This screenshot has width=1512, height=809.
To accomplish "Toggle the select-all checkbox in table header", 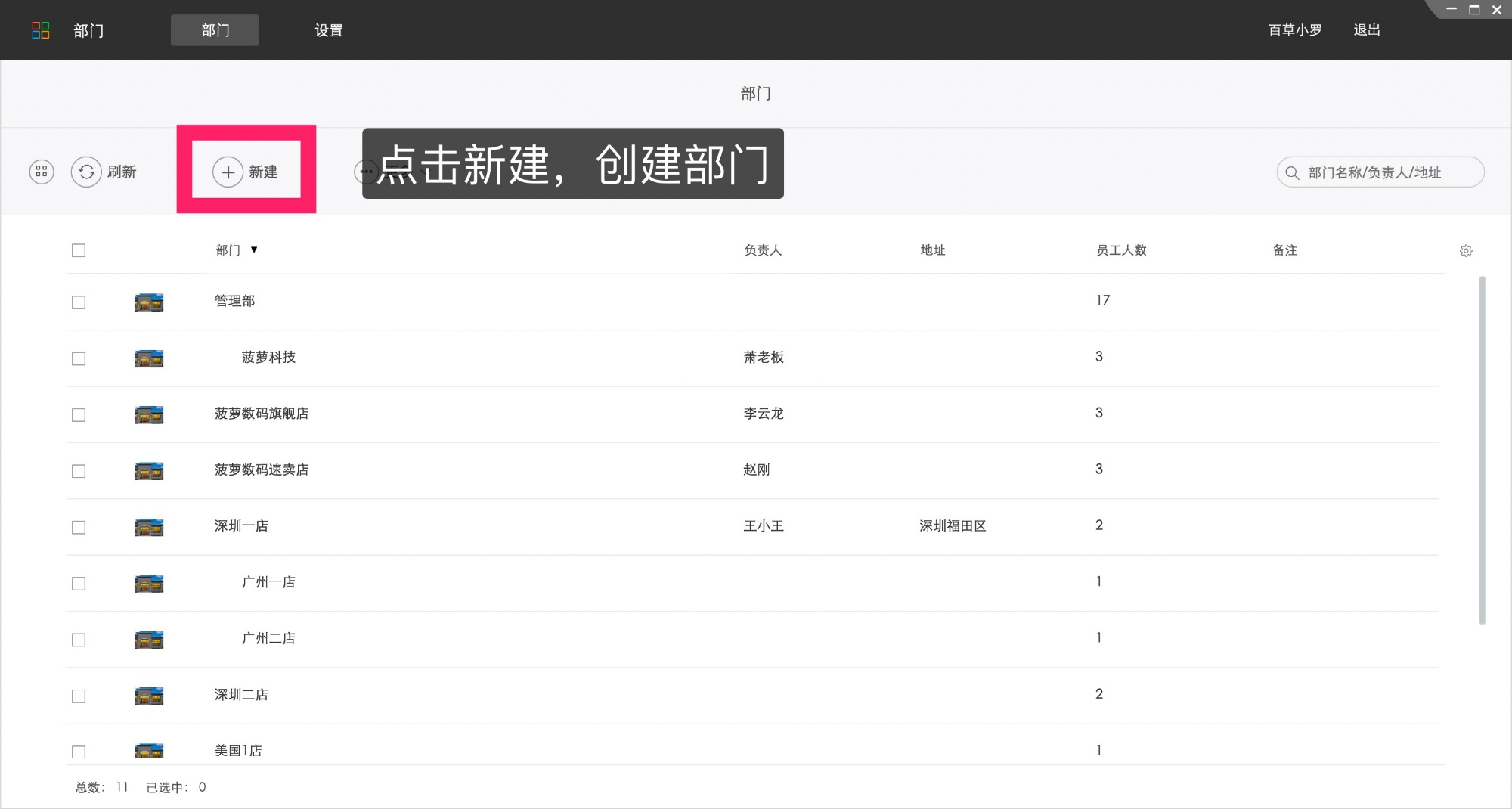I will [79, 250].
